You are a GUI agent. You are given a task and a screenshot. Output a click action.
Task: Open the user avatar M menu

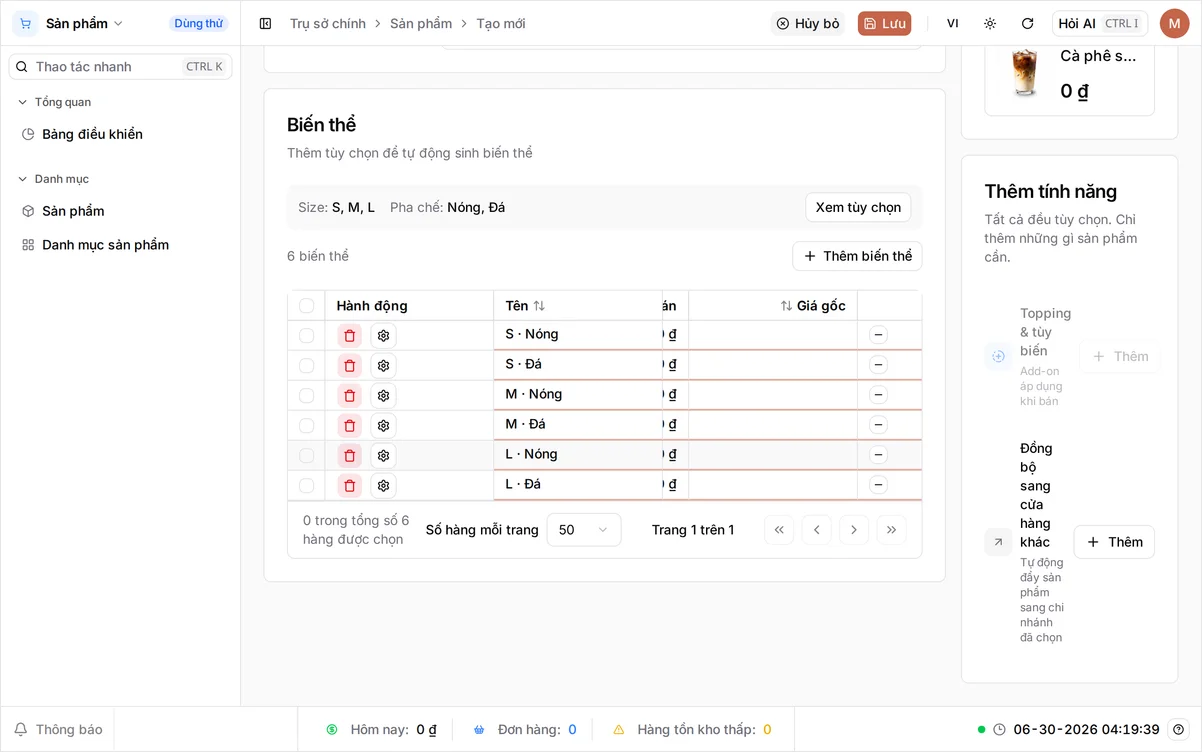coord(1174,23)
